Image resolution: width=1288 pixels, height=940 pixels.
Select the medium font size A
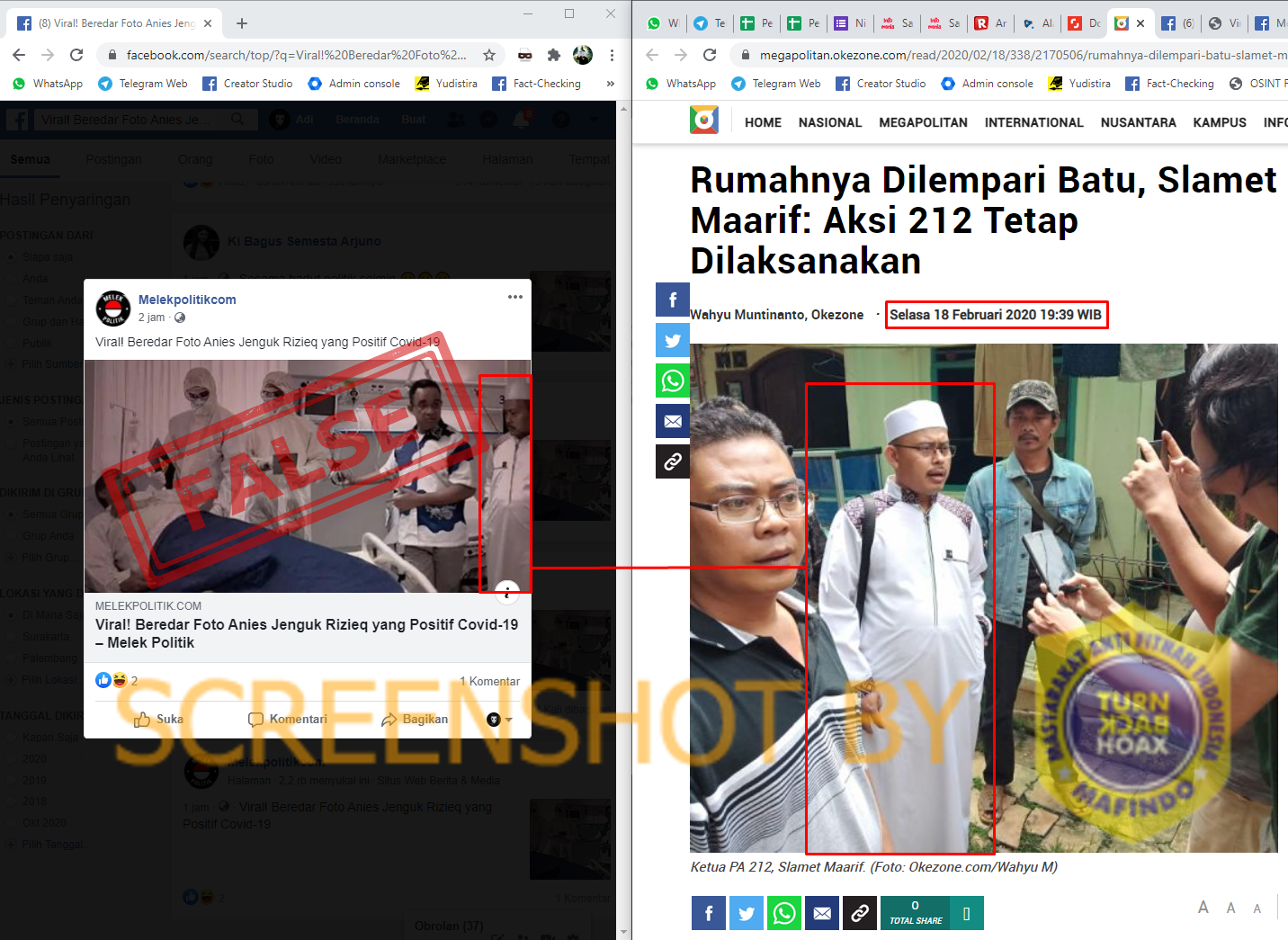[x=1231, y=909]
